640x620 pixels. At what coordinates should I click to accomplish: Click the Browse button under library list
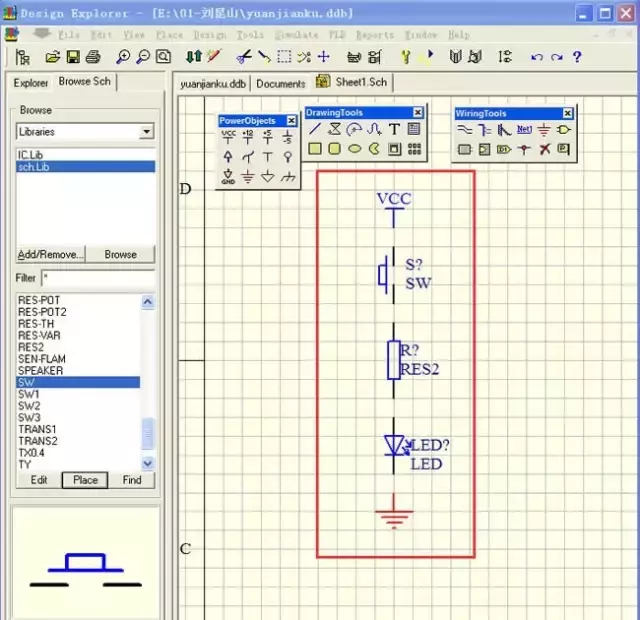[120, 255]
